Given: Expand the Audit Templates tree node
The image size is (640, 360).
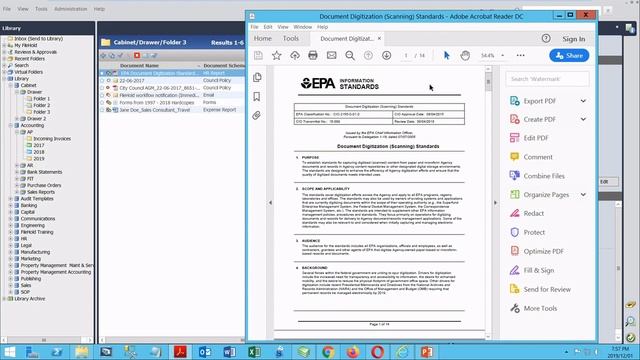Looking at the screenshot, I should (11, 199).
